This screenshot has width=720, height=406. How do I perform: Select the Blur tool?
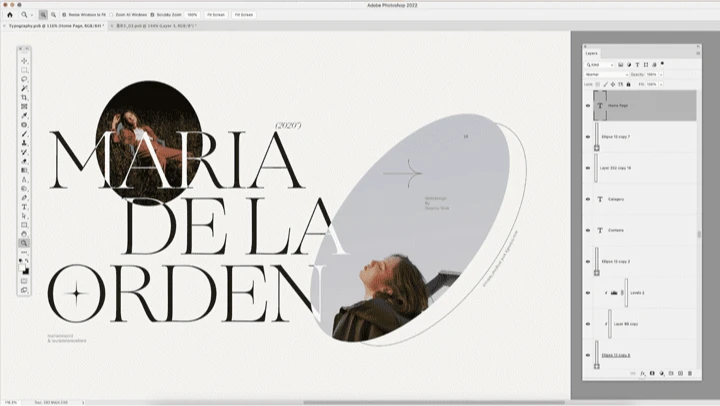coord(24,180)
